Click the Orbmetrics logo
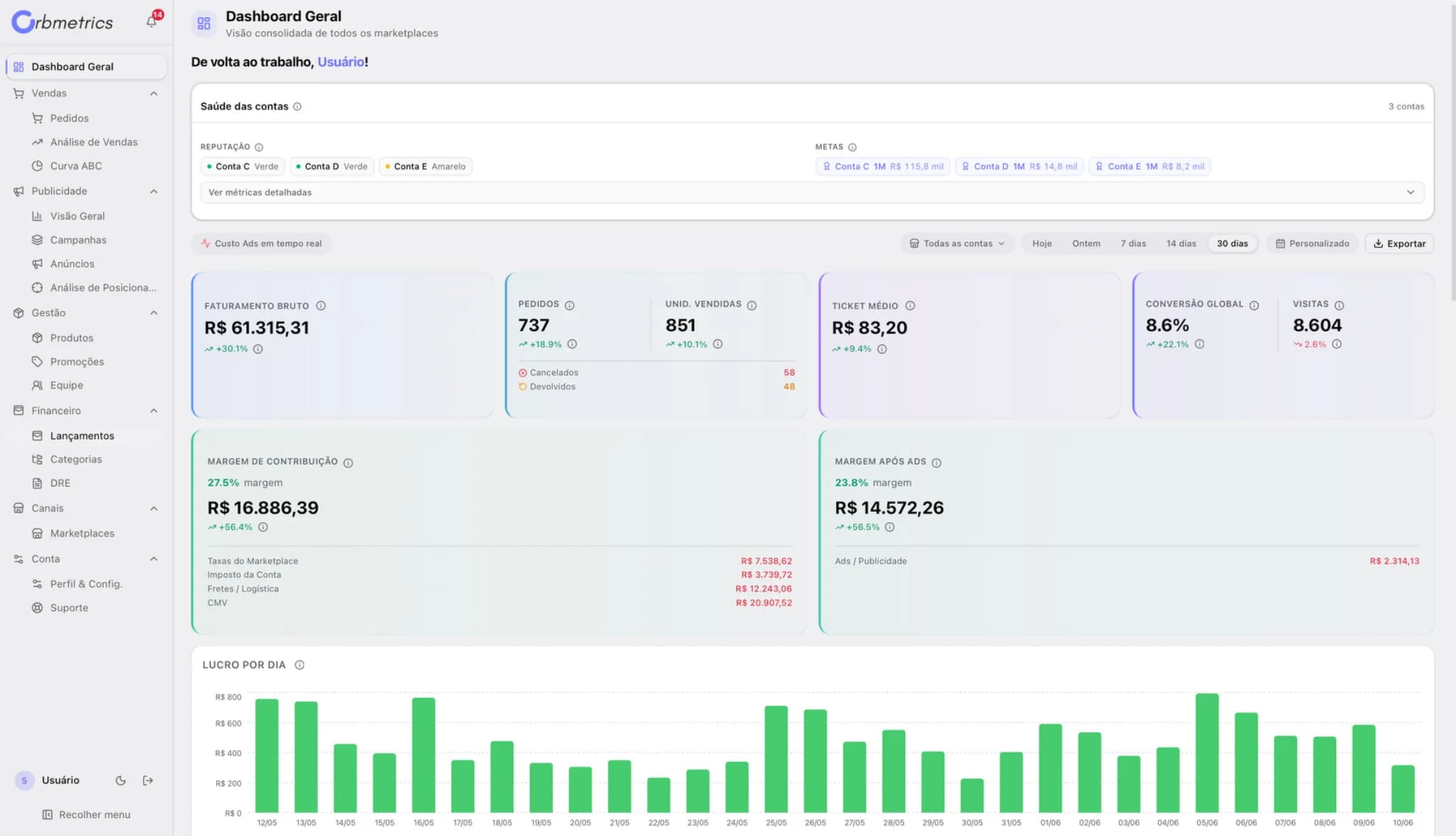This screenshot has height=836, width=1456. pos(63,22)
